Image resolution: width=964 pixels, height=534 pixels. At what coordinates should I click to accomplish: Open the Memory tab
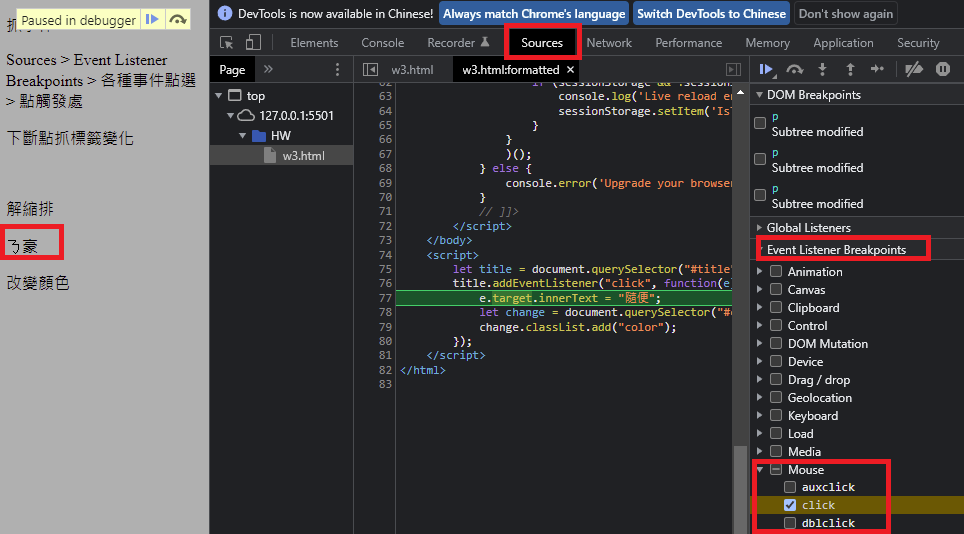pyautogui.click(x=767, y=42)
